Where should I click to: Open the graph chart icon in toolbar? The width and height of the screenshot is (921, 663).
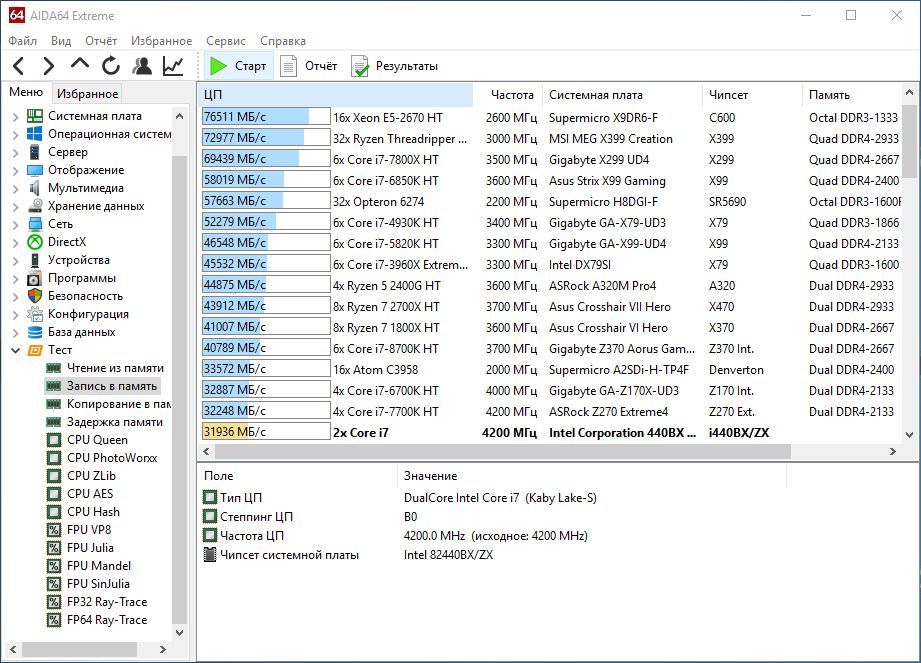pos(173,66)
